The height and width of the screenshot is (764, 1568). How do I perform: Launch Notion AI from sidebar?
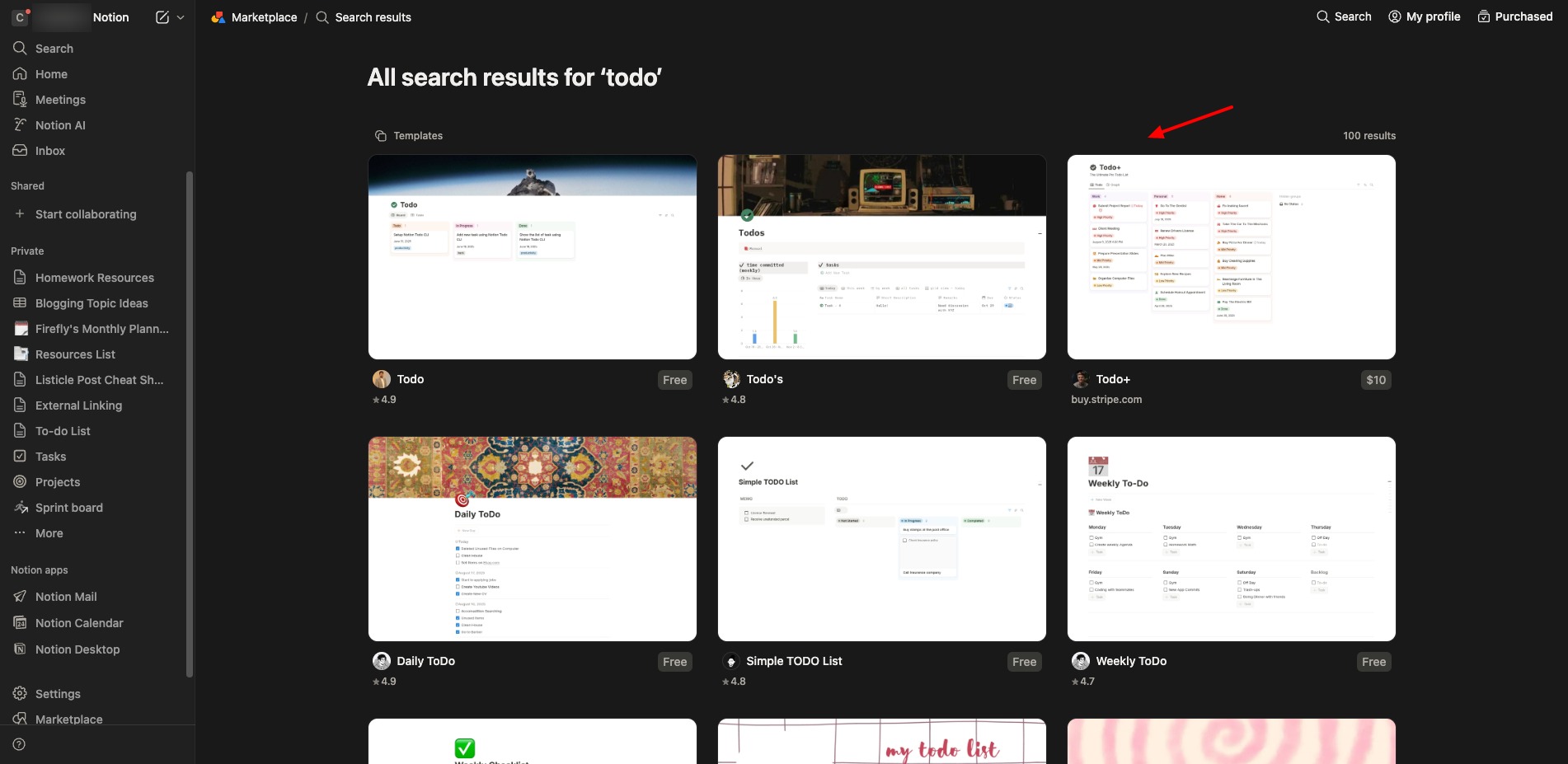point(60,125)
